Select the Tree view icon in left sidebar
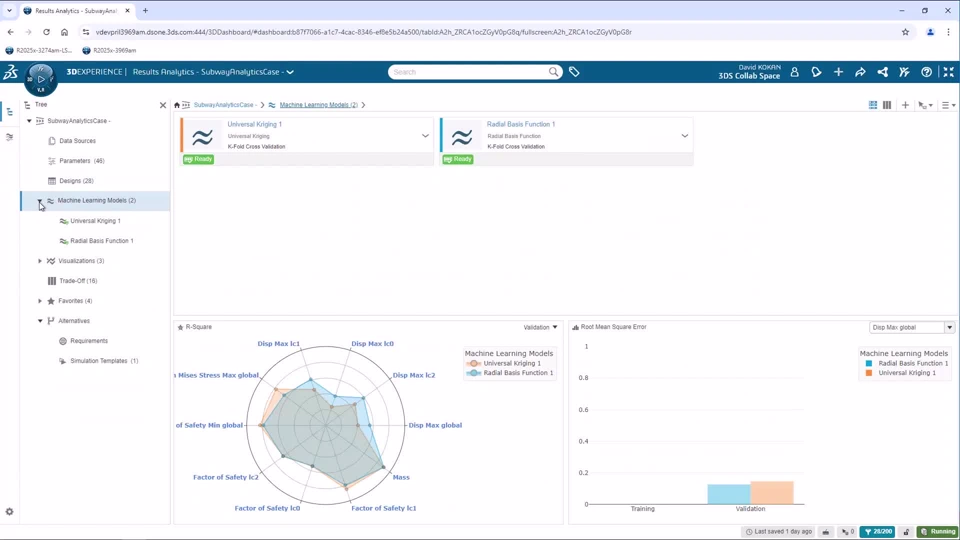The height and width of the screenshot is (540, 960). pos(9,112)
